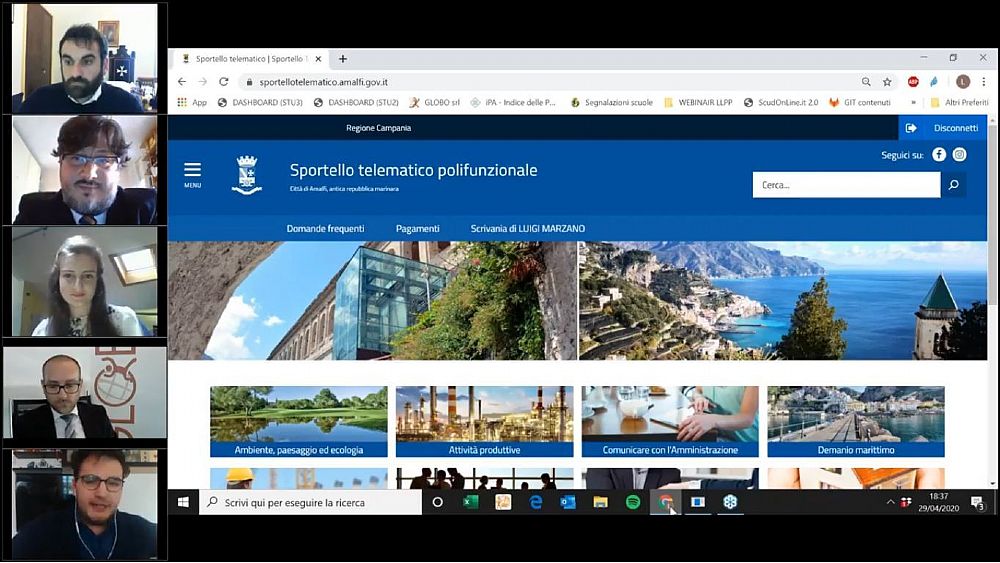
Task: Select the woman participant video tile
Action: coord(85,281)
